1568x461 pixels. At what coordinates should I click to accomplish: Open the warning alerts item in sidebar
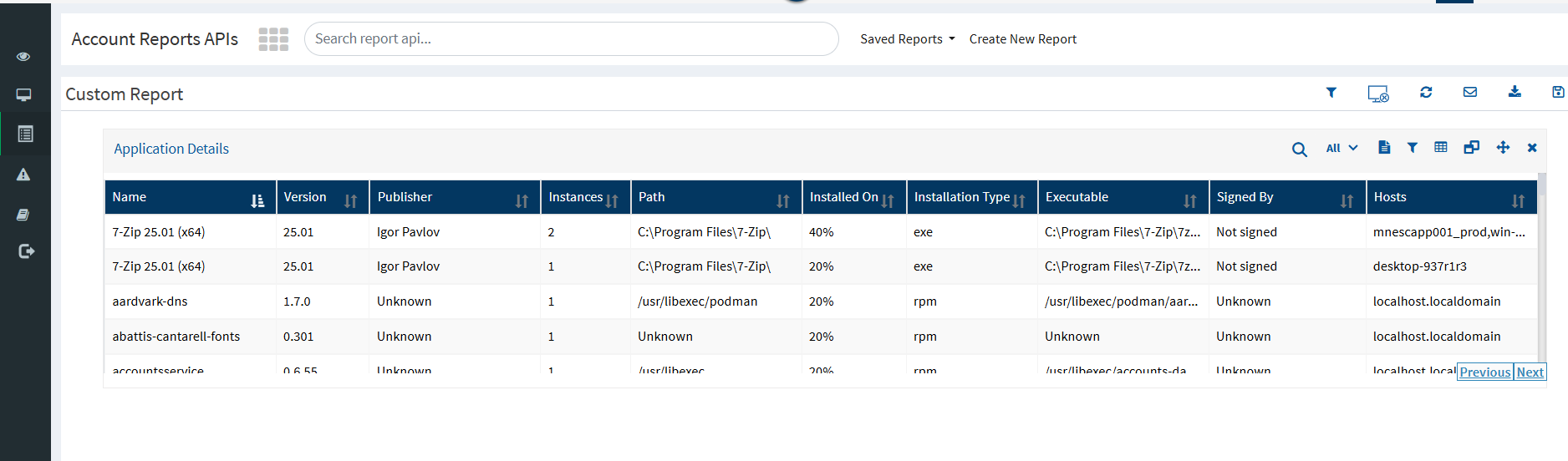click(x=23, y=175)
